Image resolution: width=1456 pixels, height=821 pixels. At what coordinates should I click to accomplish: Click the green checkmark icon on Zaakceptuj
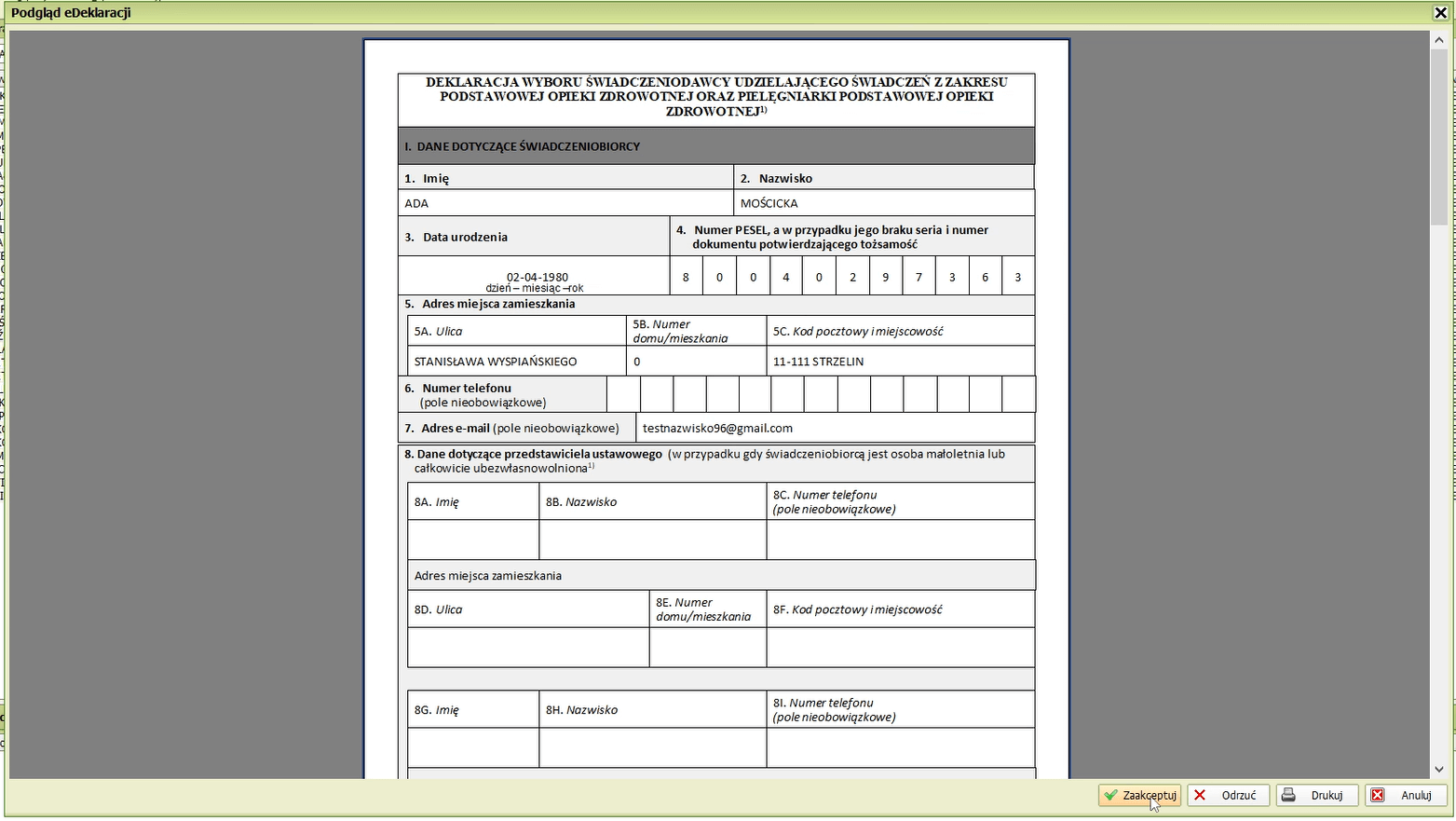(1110, 795)
